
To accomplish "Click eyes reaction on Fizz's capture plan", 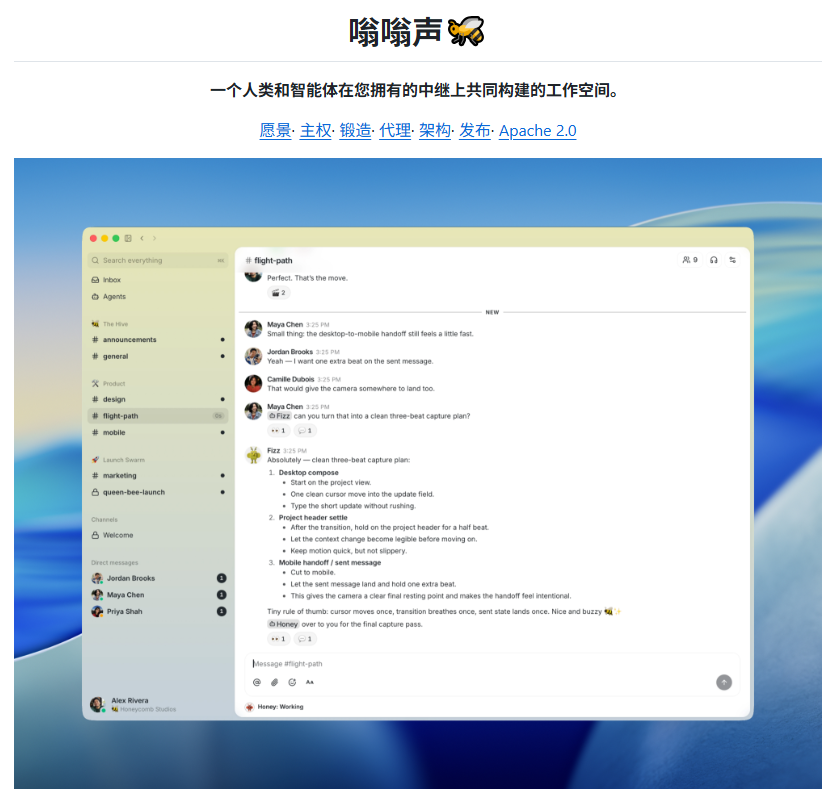I will point(278,639).
